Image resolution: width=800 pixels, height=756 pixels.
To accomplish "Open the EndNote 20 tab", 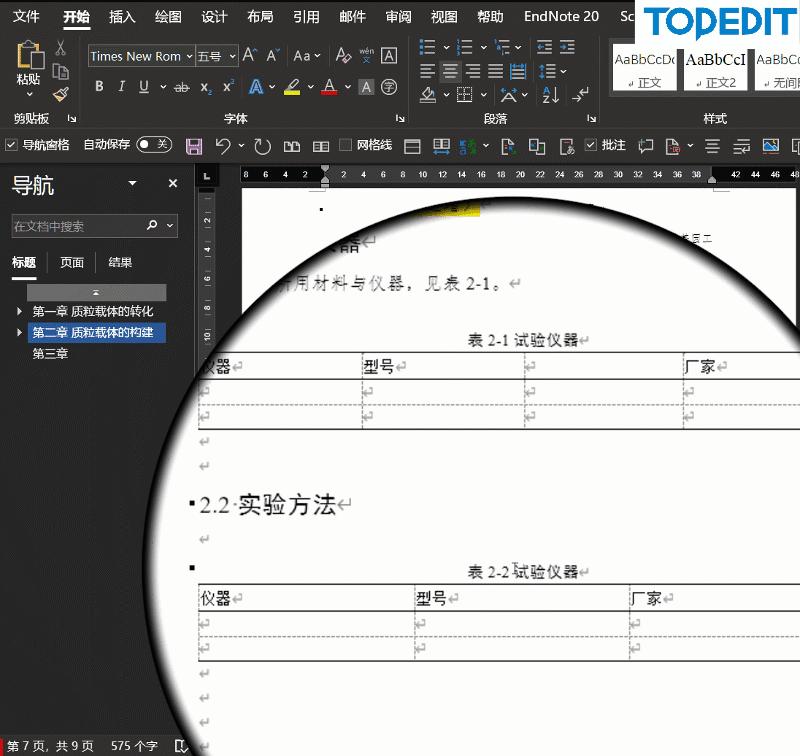I will 561,16.
